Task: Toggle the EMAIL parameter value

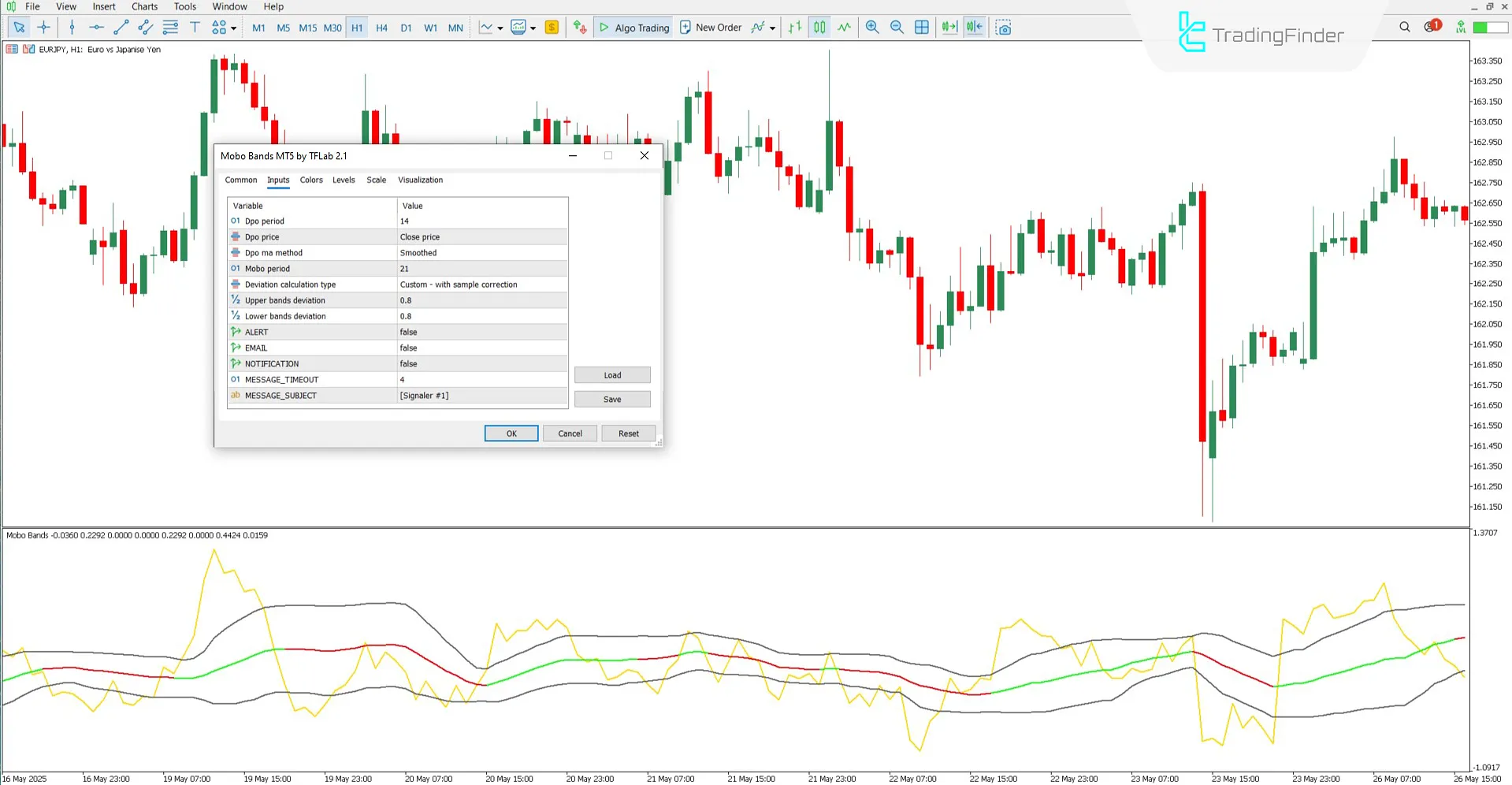Action: tap(481, 348)
